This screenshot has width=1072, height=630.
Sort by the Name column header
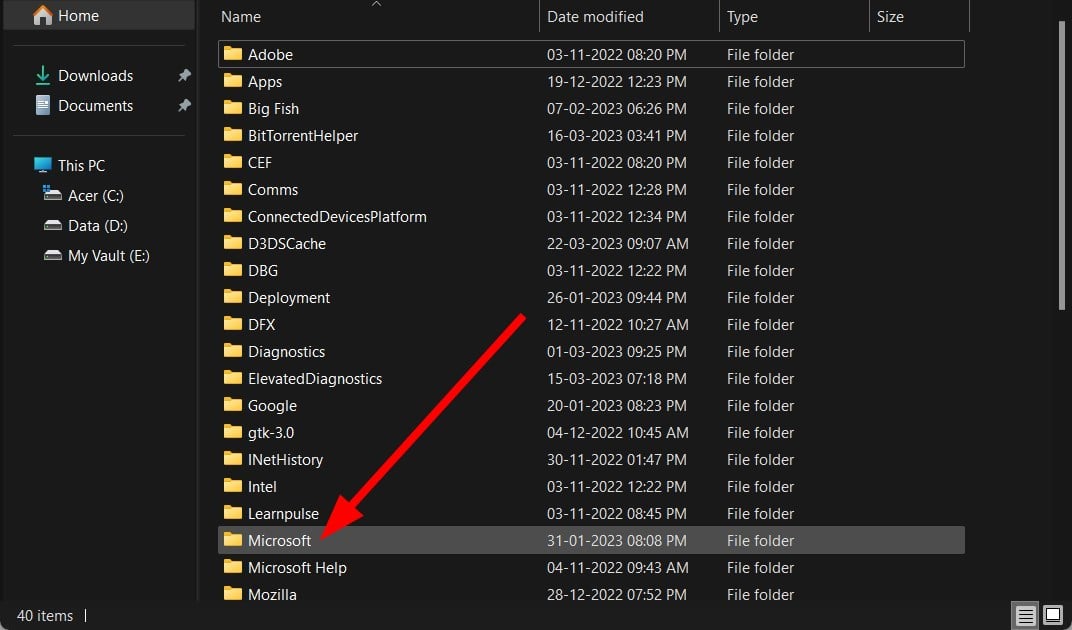click(241, 16)
